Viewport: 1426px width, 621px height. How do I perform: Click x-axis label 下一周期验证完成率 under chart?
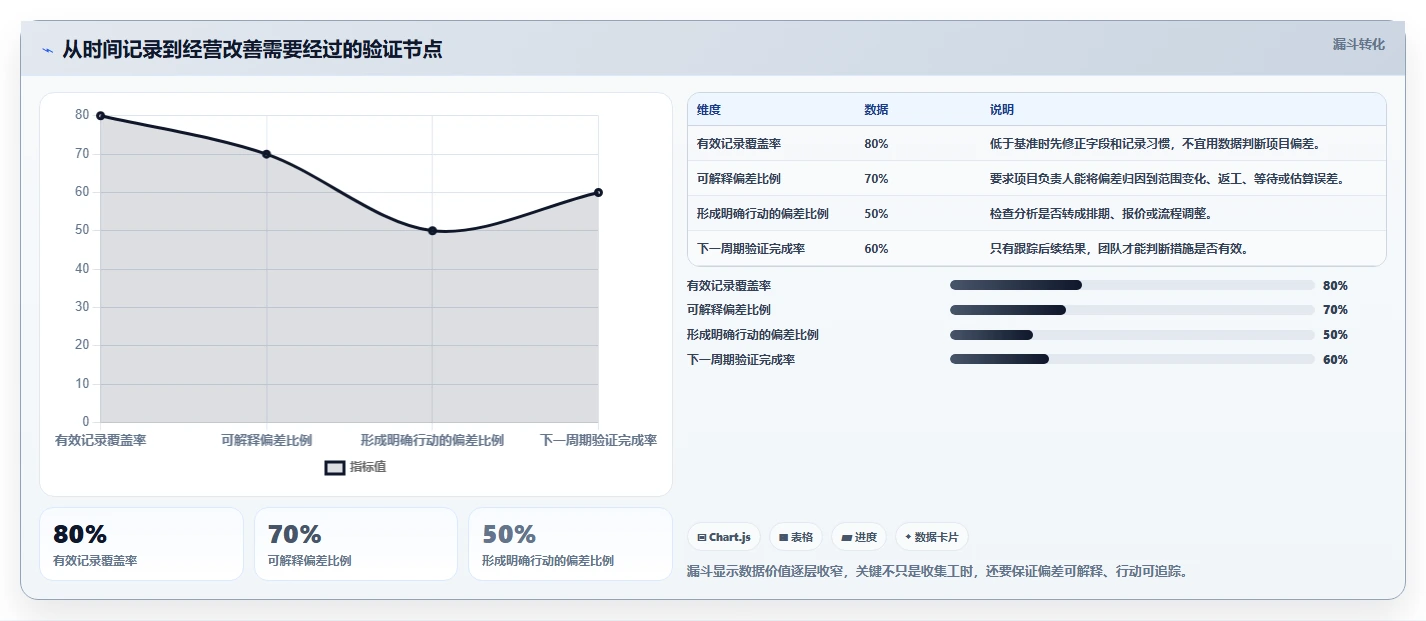(599, 440)
